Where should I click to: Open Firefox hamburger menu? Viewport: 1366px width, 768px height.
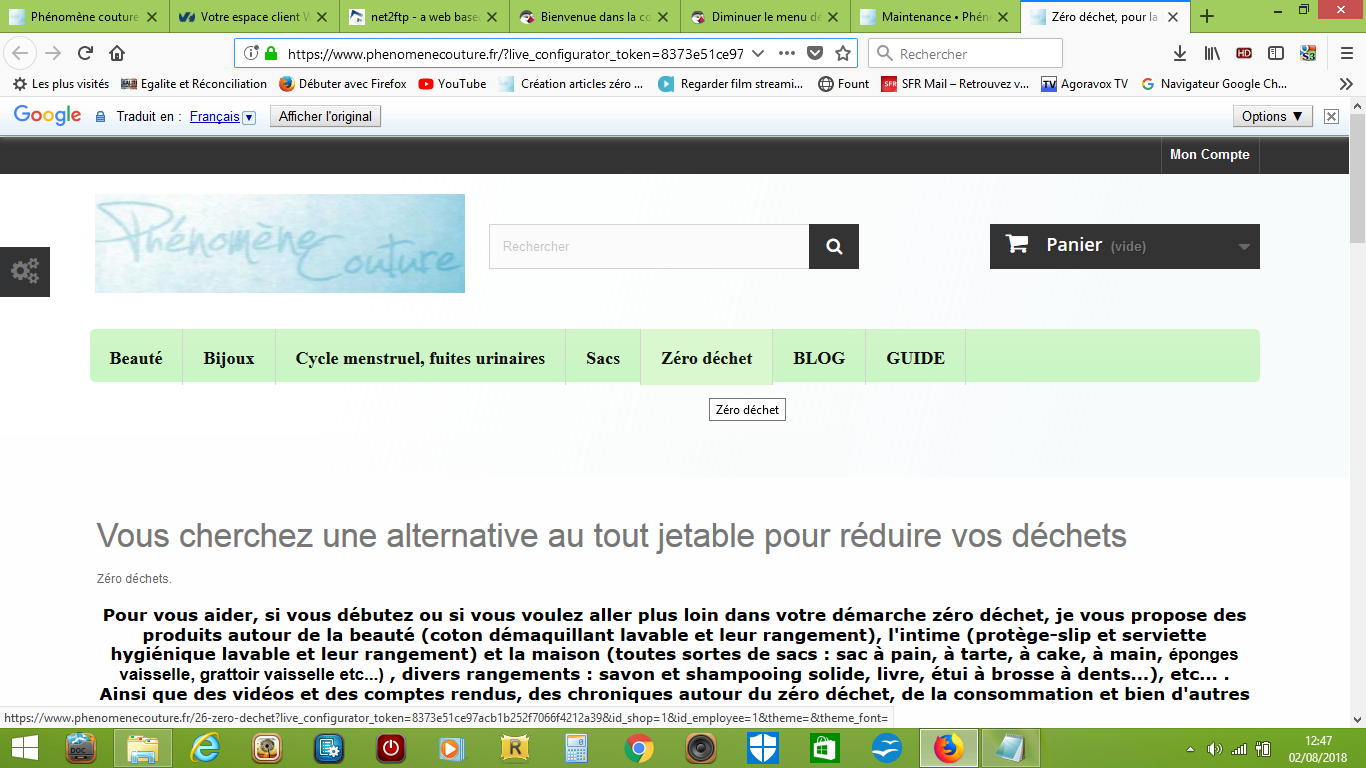pyautogui.click(x=1347, y=54)
